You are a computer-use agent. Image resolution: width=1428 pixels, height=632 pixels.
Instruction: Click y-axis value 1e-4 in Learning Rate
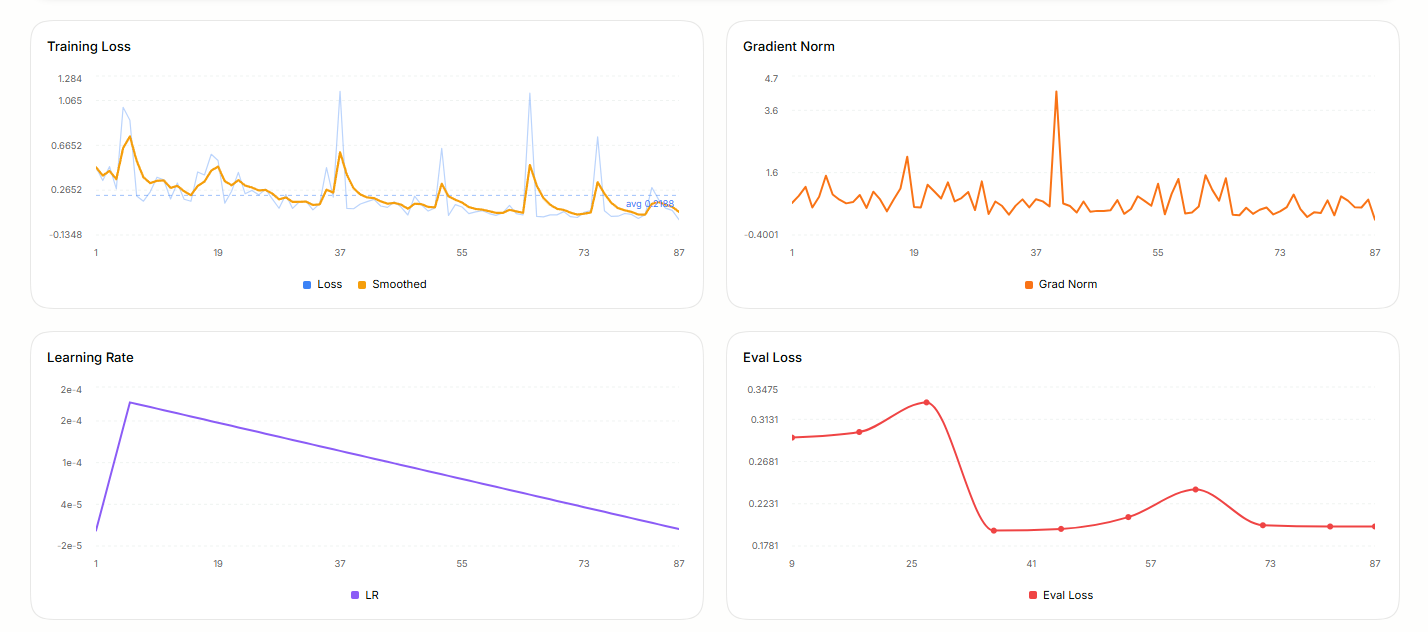pyautogui.click(x=72, y=463)
